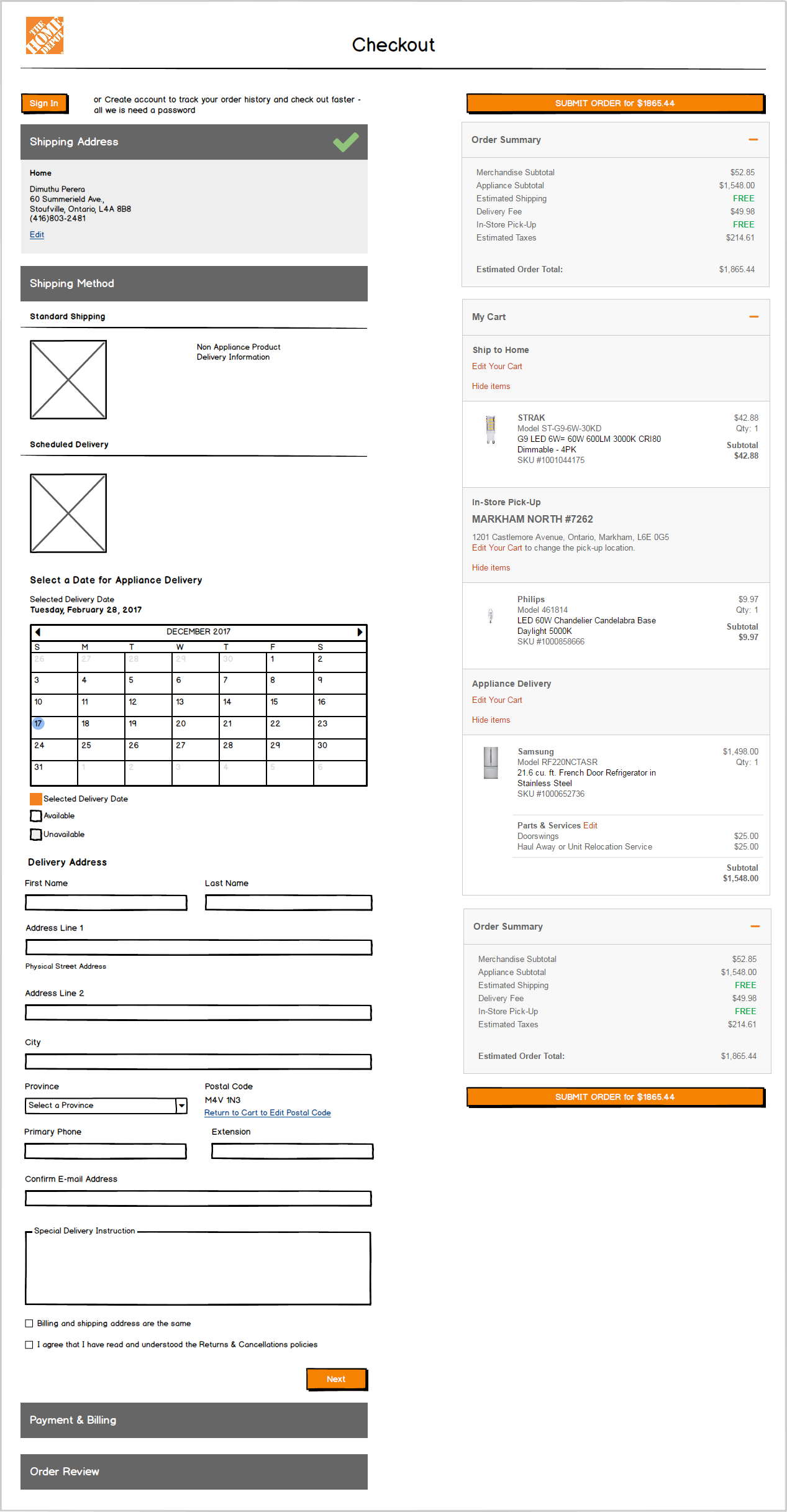Edit the shipping address
This screenshot has height=1512, width=787.
37,235
